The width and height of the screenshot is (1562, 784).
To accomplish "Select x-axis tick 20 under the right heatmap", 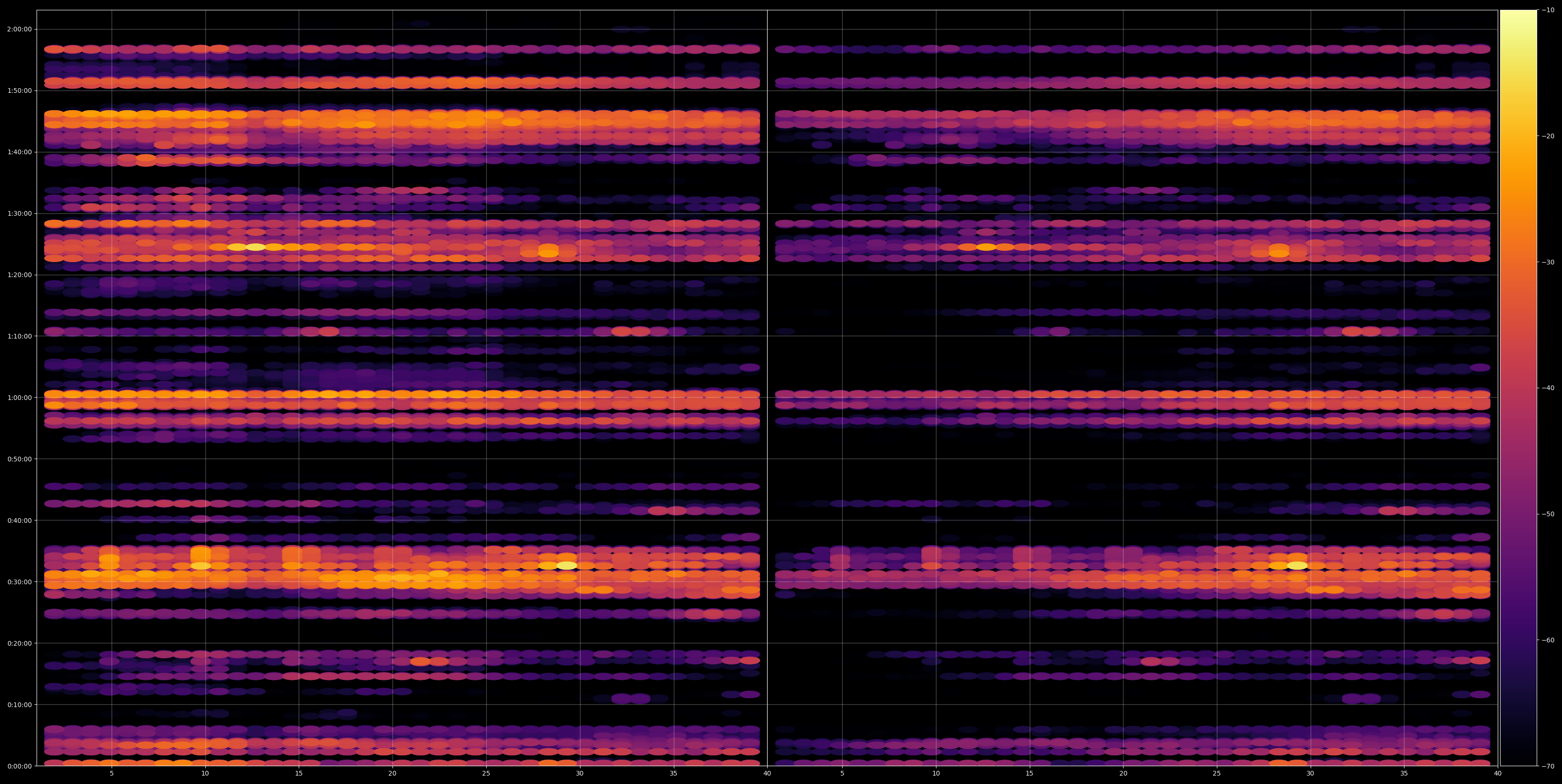I will click(x=1123, y=774).
